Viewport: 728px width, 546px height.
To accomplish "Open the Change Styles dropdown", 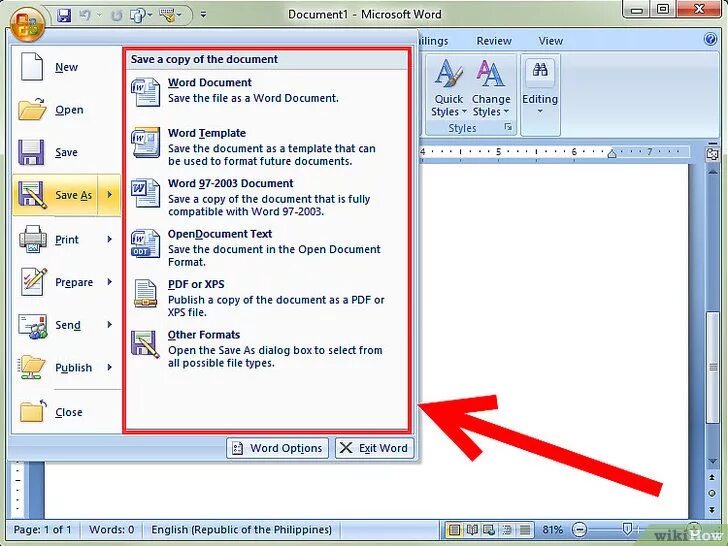I will click(491, 88).
